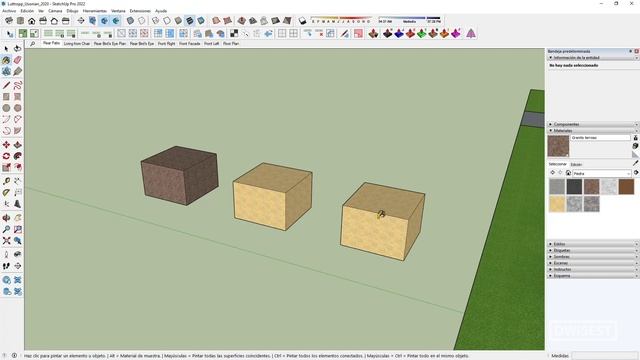Open the Edición menu
The image size is (640, 360).
point(27,11)
